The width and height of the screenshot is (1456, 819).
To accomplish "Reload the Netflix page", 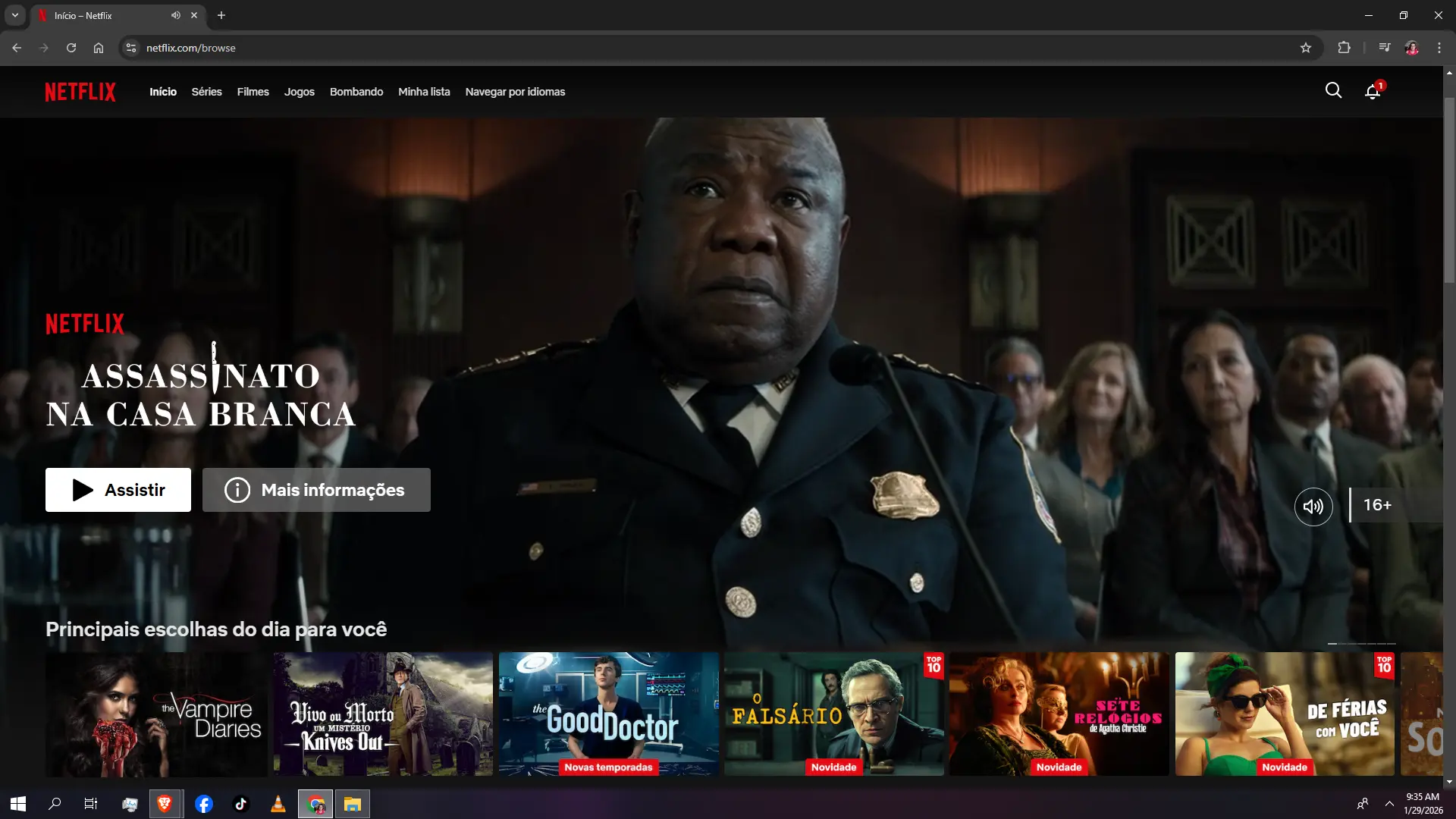I will pyautogui.click(x=71, y=48).
